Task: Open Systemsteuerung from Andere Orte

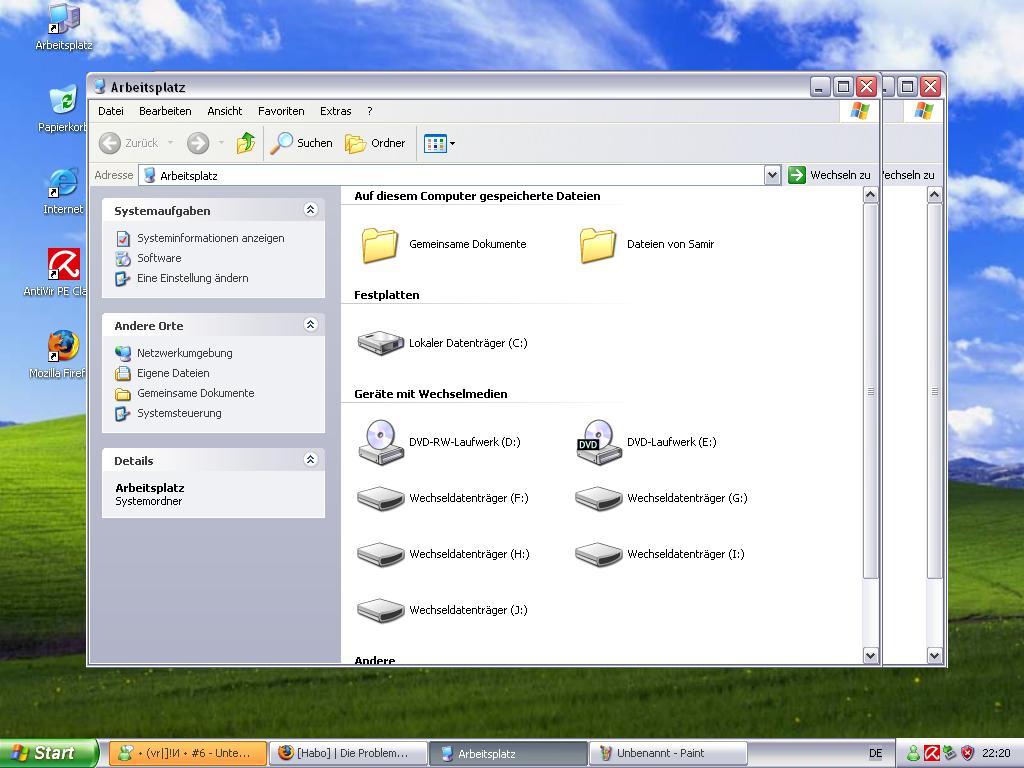Action: (179, 413)
